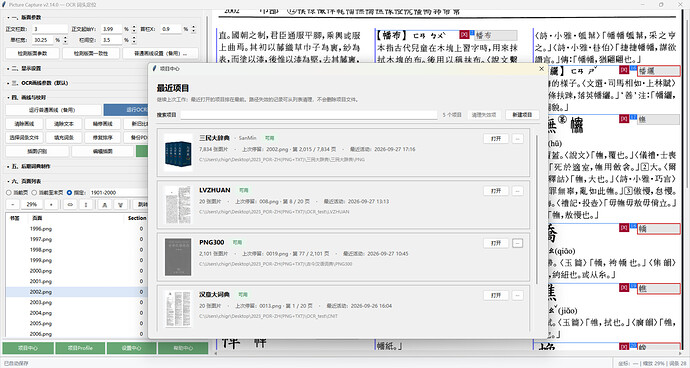Open the 帮助中心 bottom green button

tap(183, 348)
